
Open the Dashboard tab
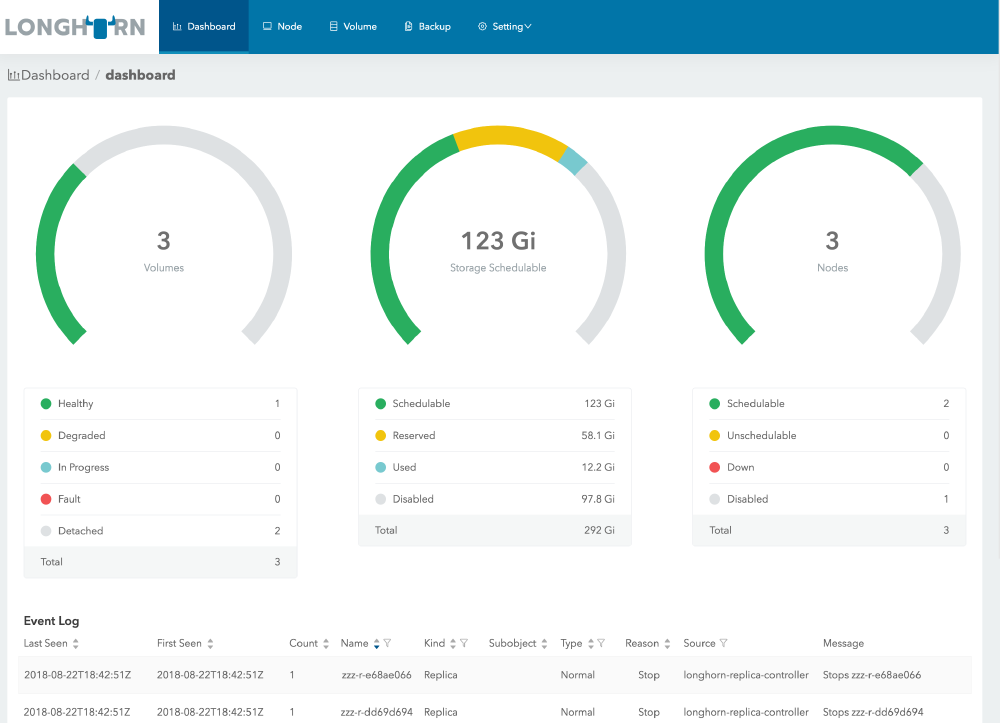click(204, 27)
